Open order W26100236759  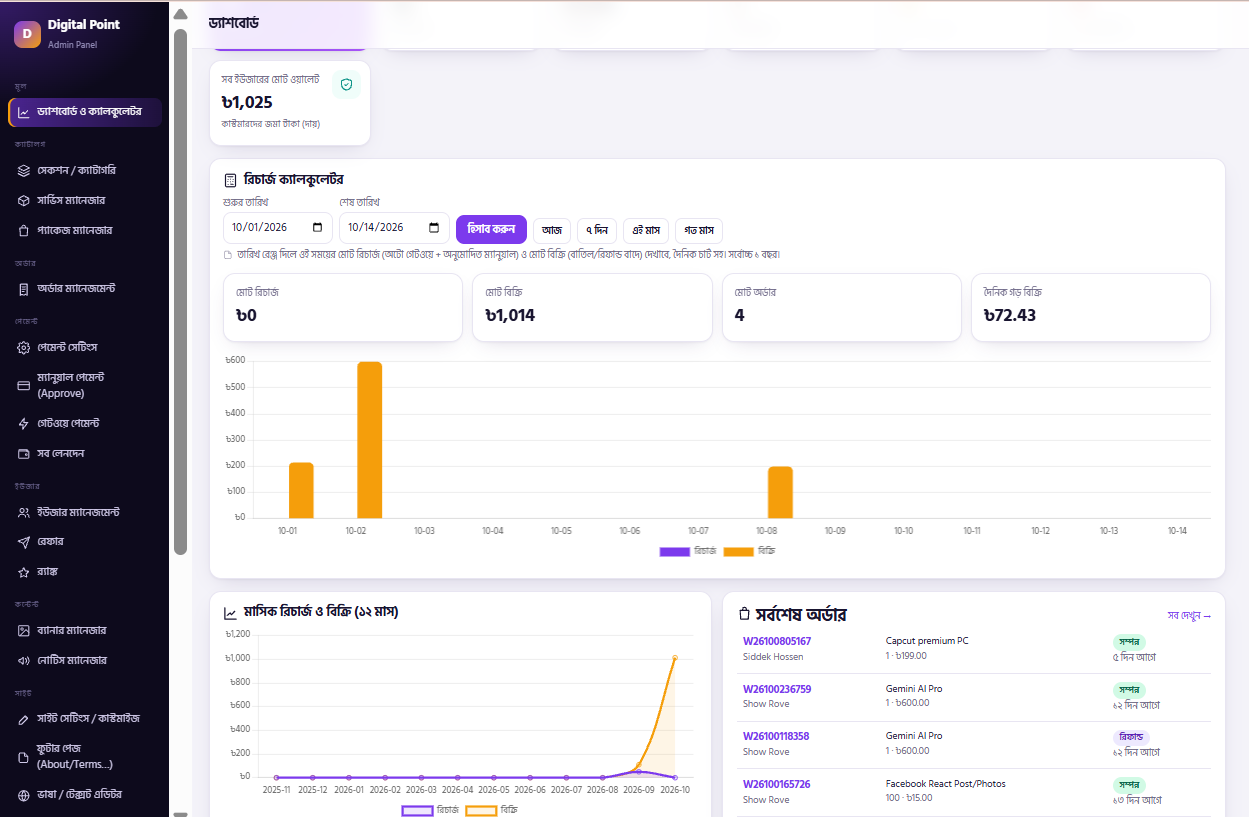[777, 689]
